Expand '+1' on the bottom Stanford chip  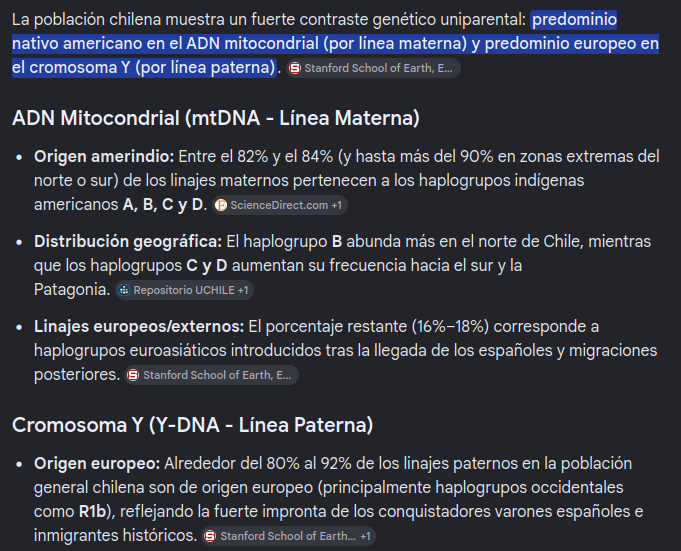coord(365,537)
